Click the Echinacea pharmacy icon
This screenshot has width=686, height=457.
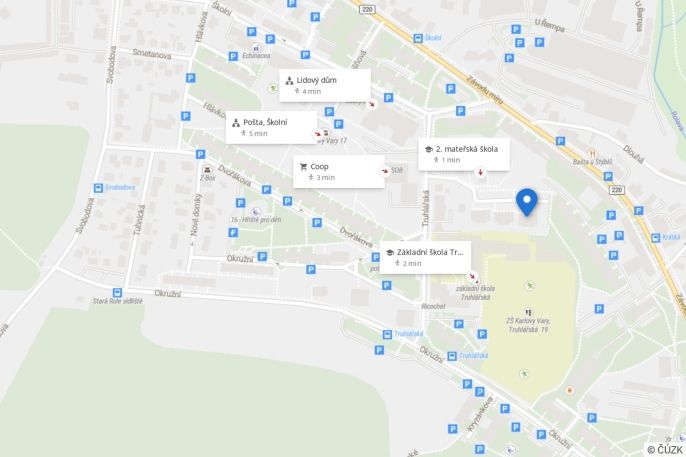point(256,47)
